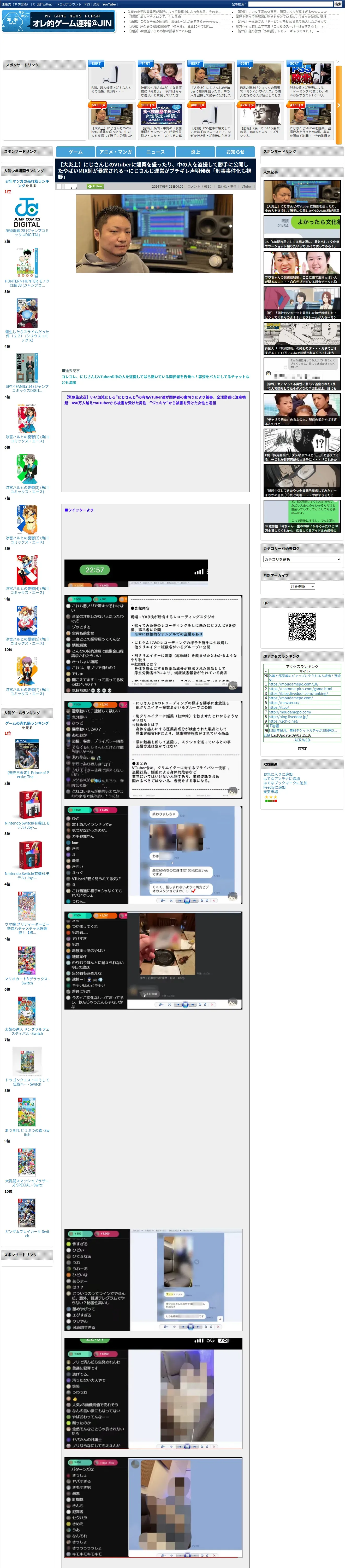Open the moudamepo.com/10/ ranking link

[x=293, y=684]
